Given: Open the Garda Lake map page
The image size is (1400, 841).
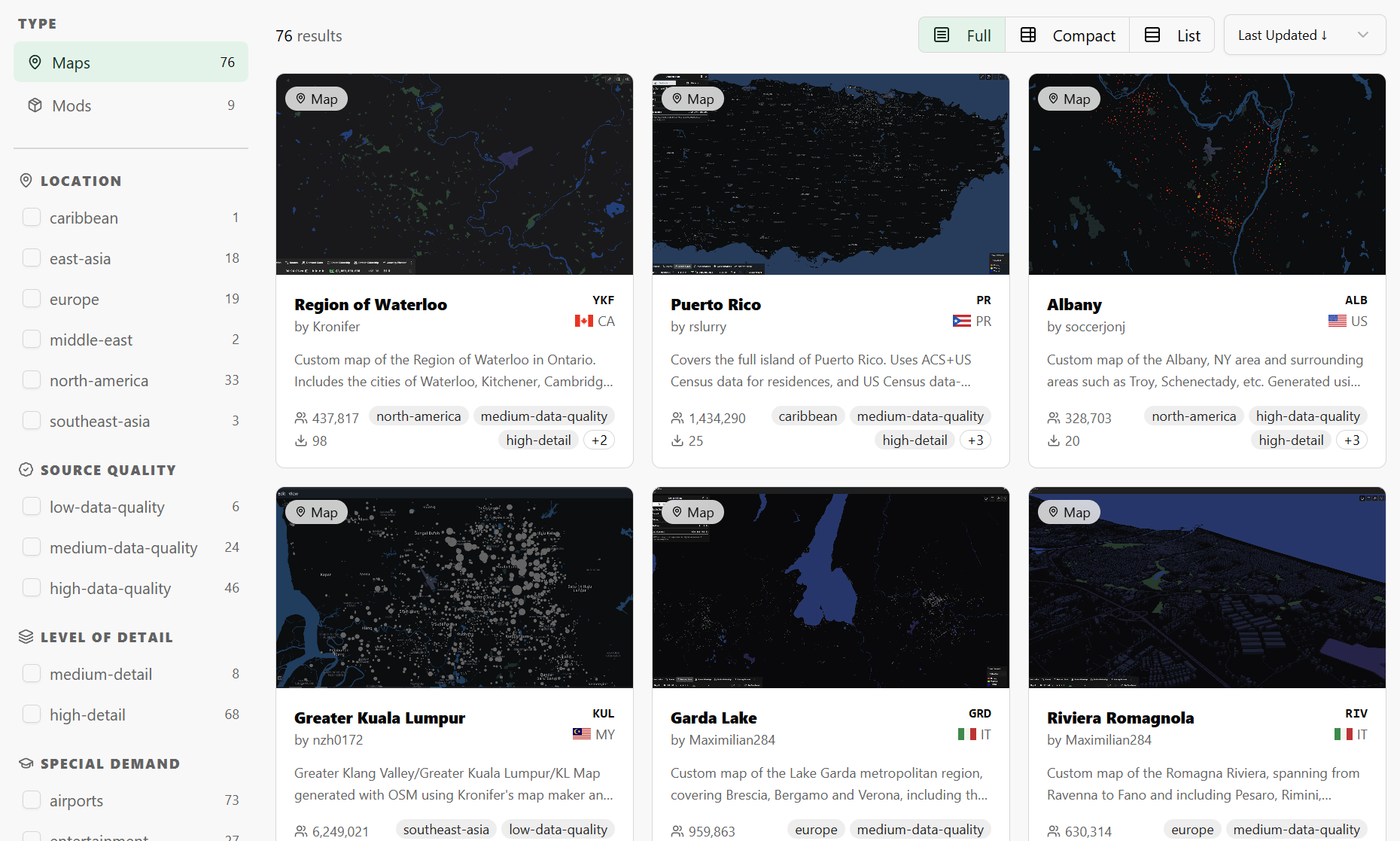Looking at the screenshot, I should [713, 718].
